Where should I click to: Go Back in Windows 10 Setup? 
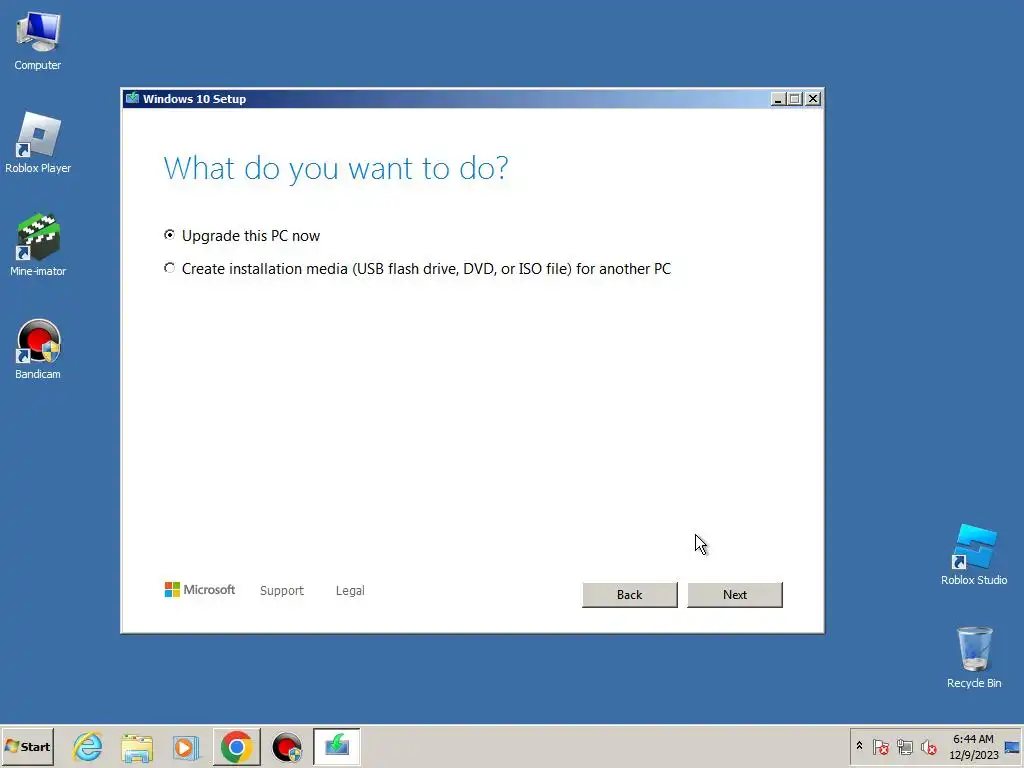click(630, 595)
